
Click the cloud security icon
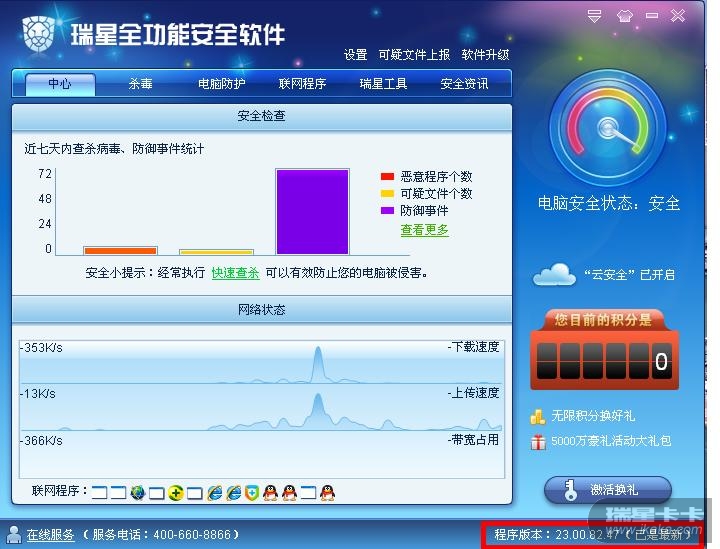tap(554, 274)
